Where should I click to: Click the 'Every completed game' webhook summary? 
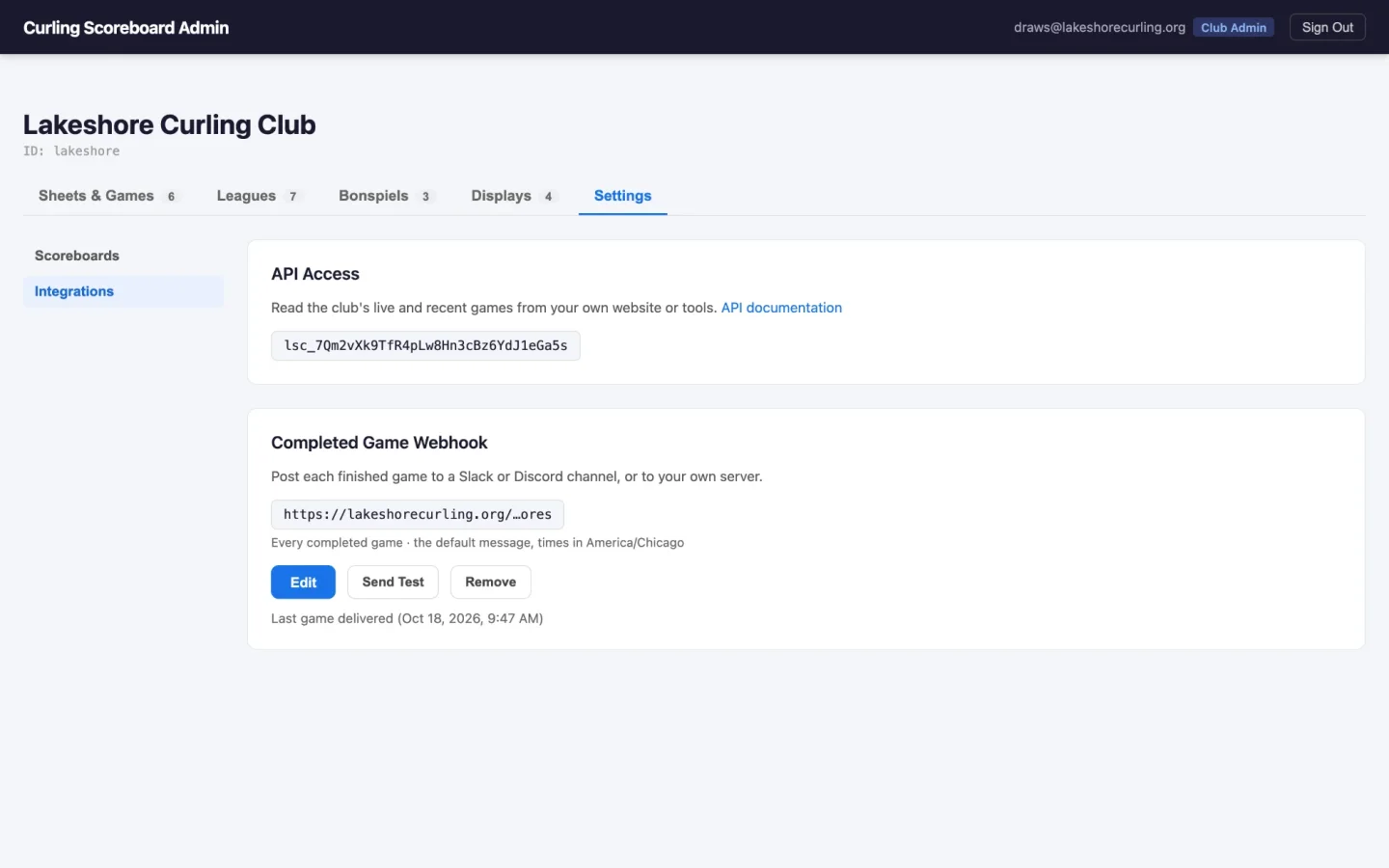[477, 543]
